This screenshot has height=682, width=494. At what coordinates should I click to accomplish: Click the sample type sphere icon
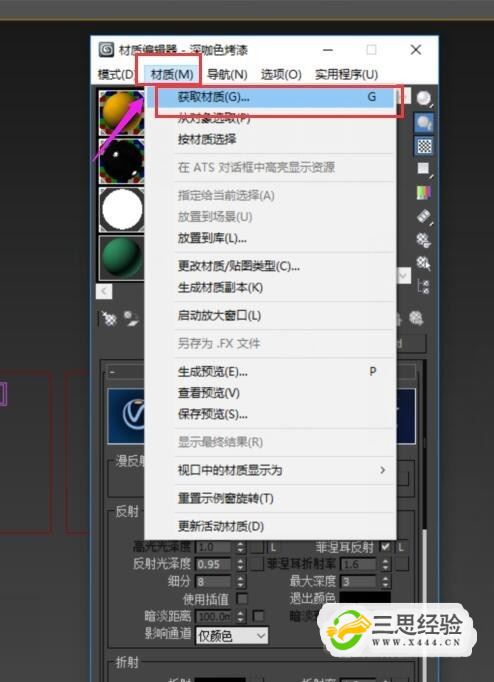pos(424,100)
